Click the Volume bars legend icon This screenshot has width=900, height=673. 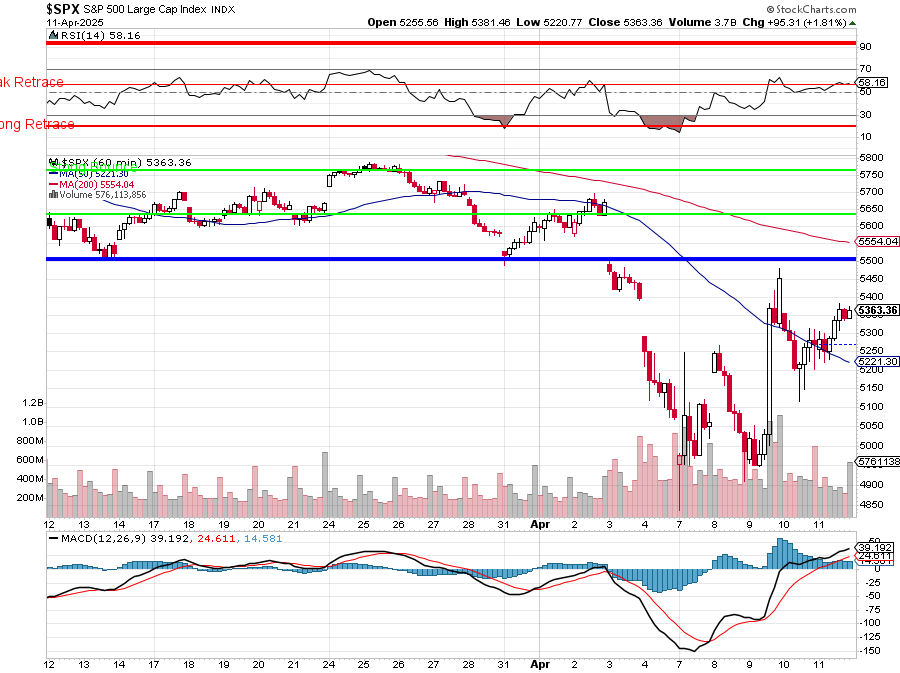pyautogui.click(x=50, y=195)
